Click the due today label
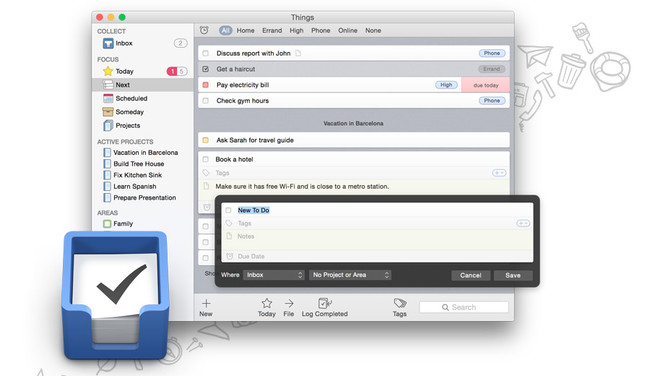 (485, 85)
